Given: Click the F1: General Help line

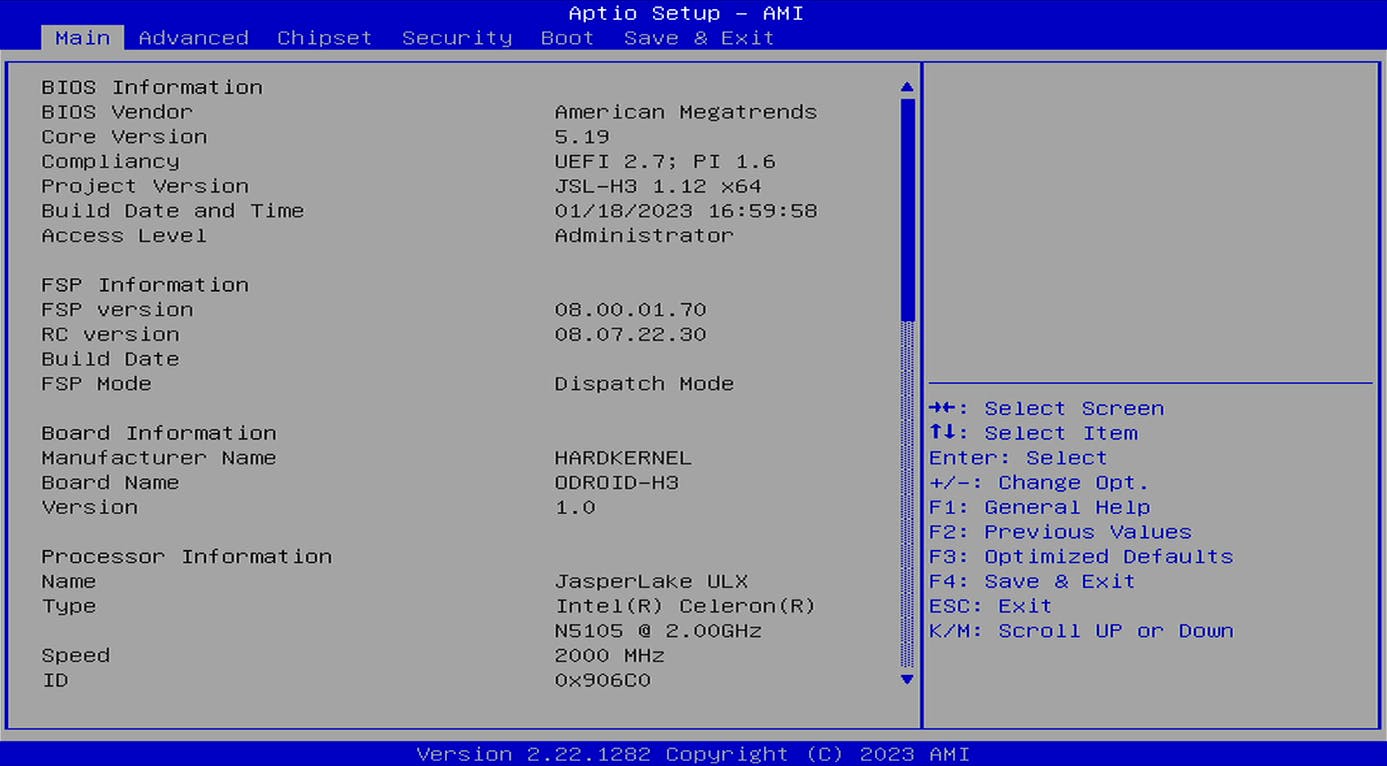Looking at the screenshot, I should [1040, 507].
